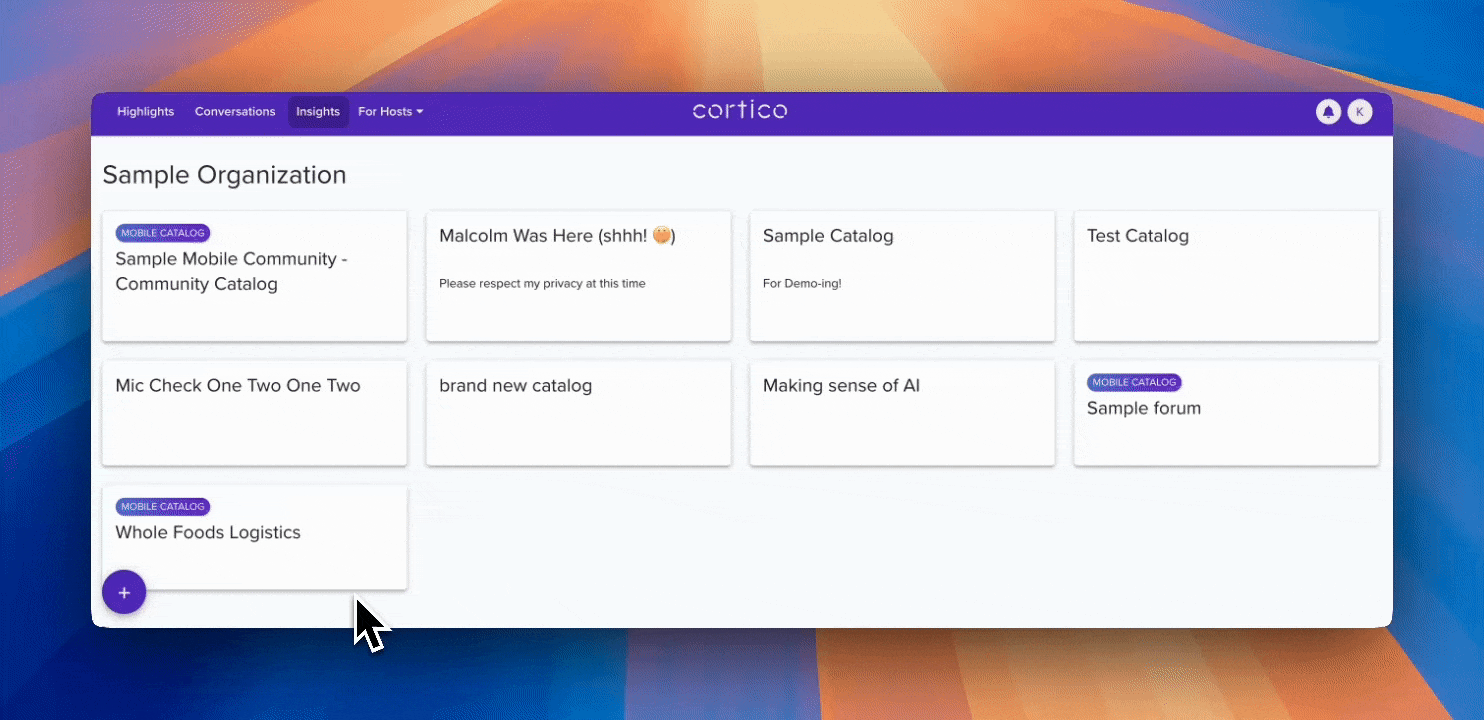Switch to the Conversations tab
This screenshot has width=1484, height=720.
coord(235,112)
